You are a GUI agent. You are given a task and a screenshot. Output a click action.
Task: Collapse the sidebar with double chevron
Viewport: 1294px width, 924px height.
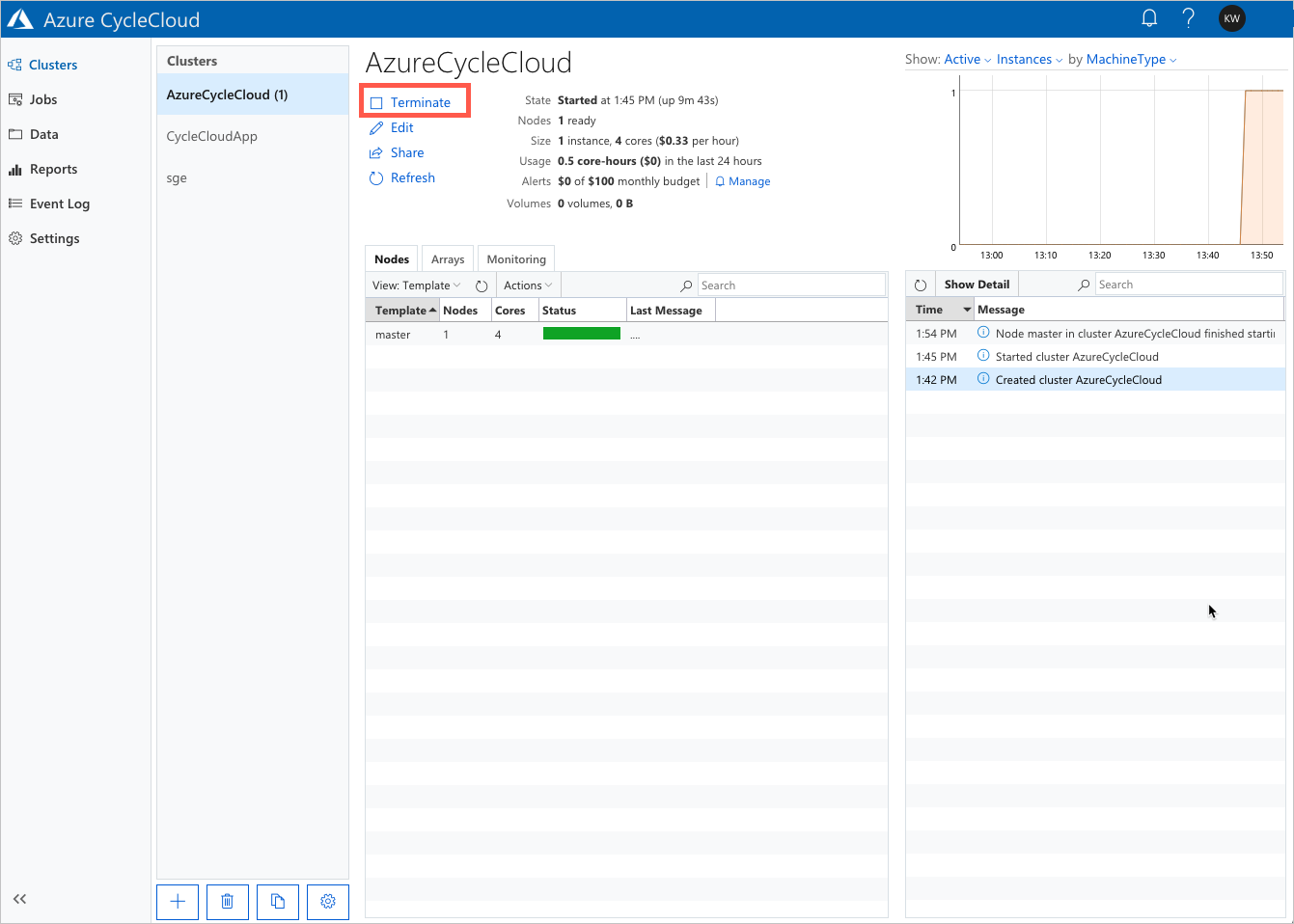[x=19, y=899]
